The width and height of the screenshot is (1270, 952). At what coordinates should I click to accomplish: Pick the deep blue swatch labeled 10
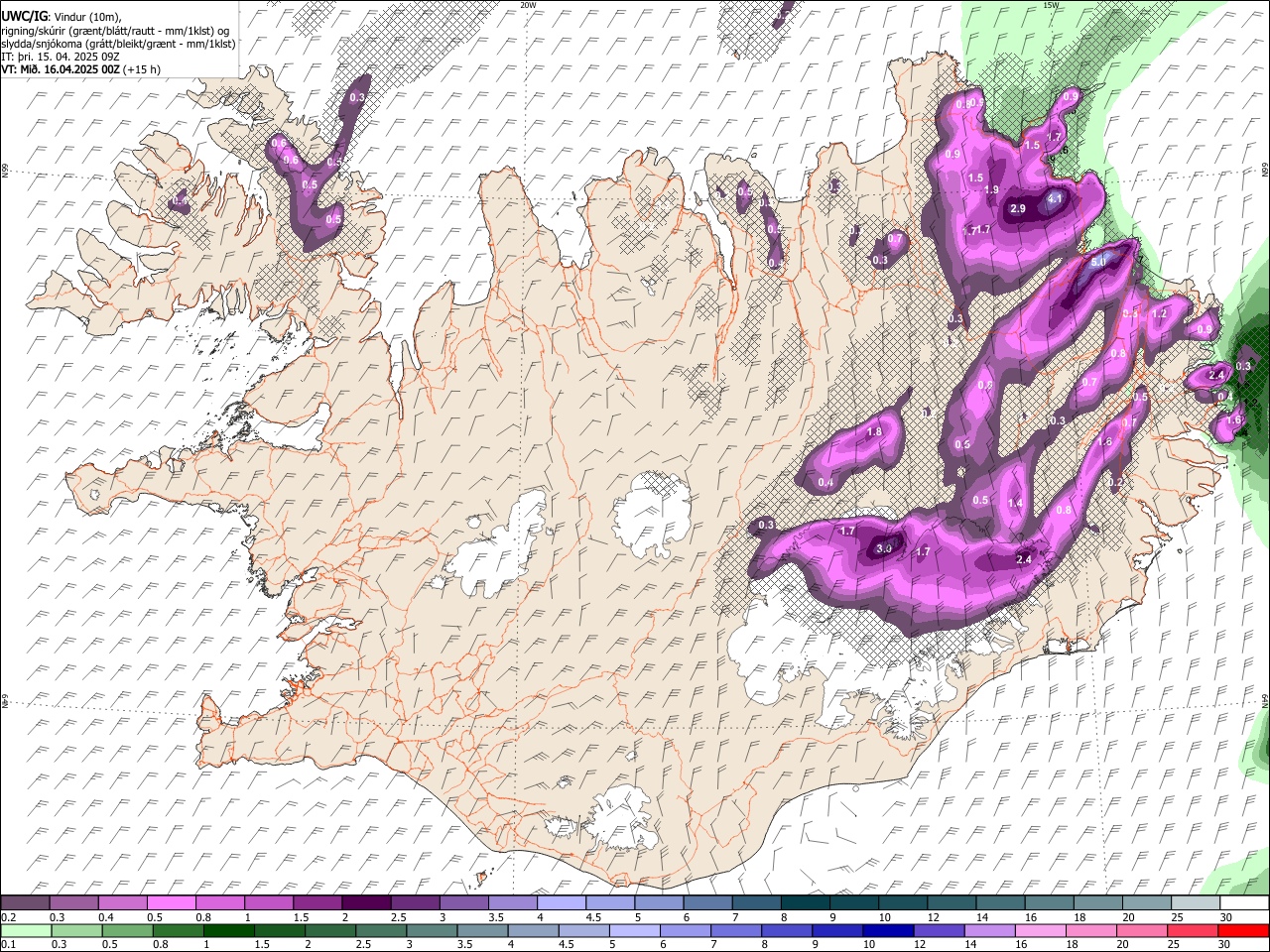(888, 931)
